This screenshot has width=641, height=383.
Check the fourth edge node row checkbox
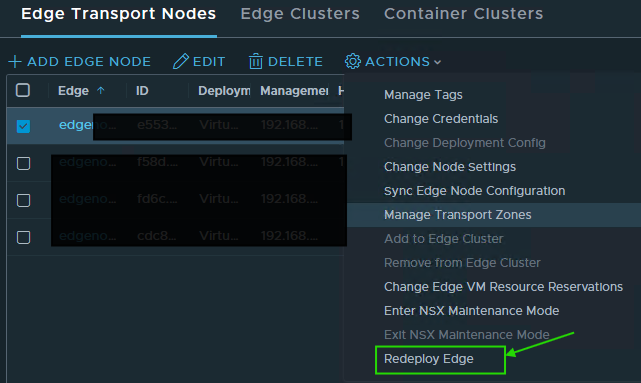tap(23, 237)
